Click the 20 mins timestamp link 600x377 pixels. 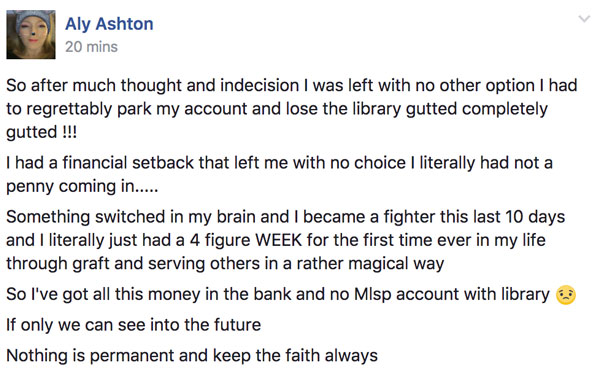coord(91,47)
